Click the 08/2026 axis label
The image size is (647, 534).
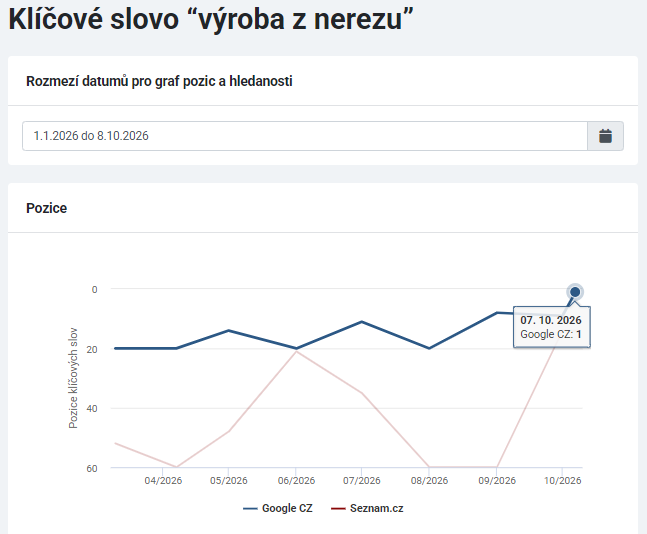429,481
